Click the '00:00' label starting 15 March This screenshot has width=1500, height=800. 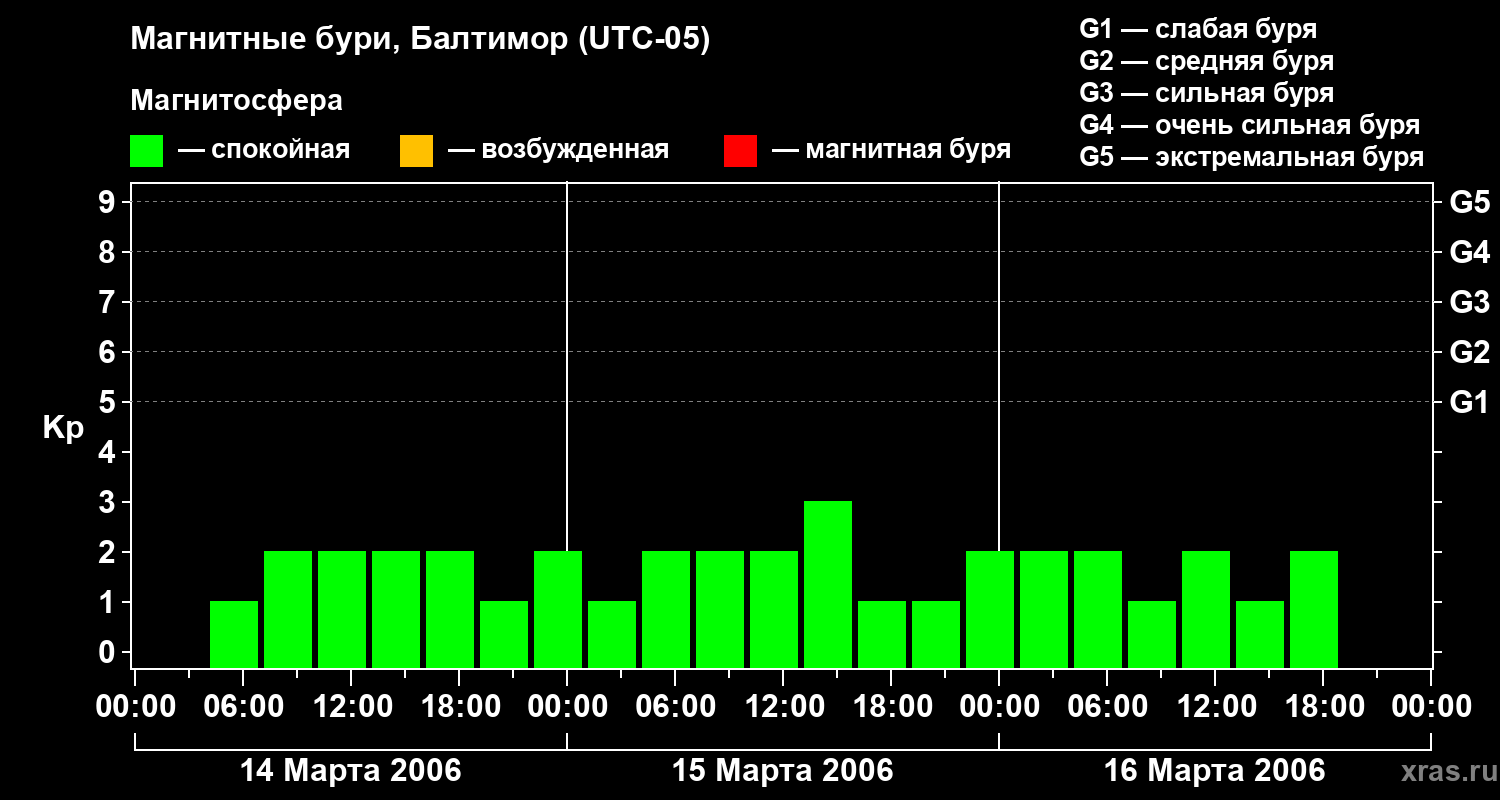pyautogui.click(x=567, y=706)
